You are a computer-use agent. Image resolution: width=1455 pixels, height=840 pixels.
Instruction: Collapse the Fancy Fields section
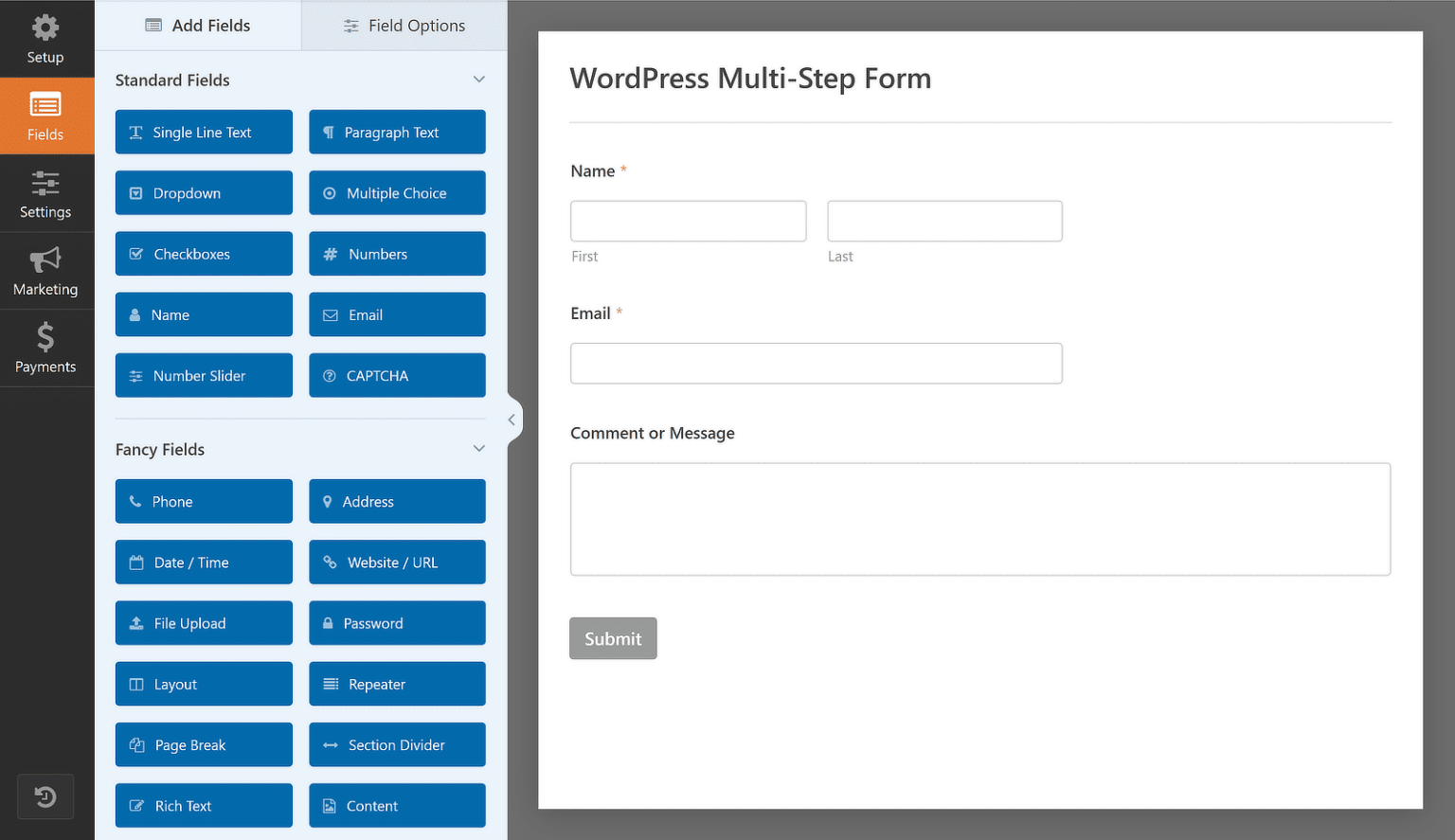[x=479, y=448]
